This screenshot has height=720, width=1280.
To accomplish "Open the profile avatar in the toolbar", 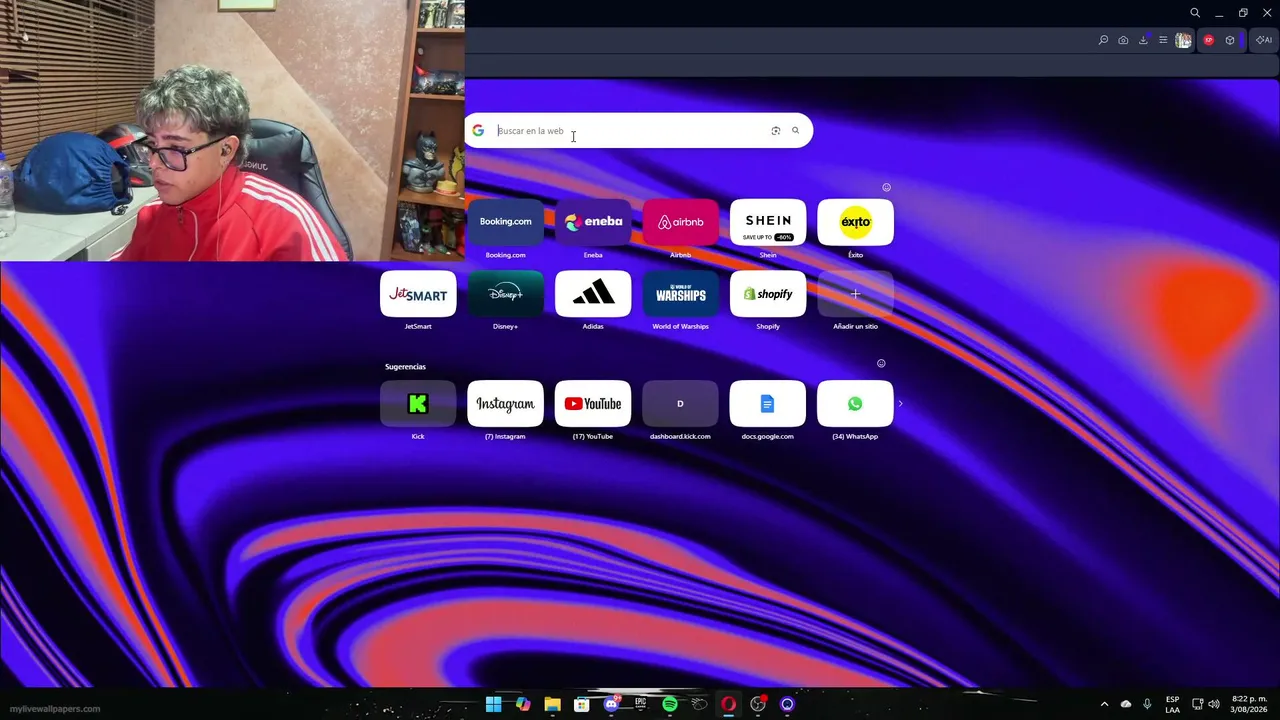I will (1184, 40).
